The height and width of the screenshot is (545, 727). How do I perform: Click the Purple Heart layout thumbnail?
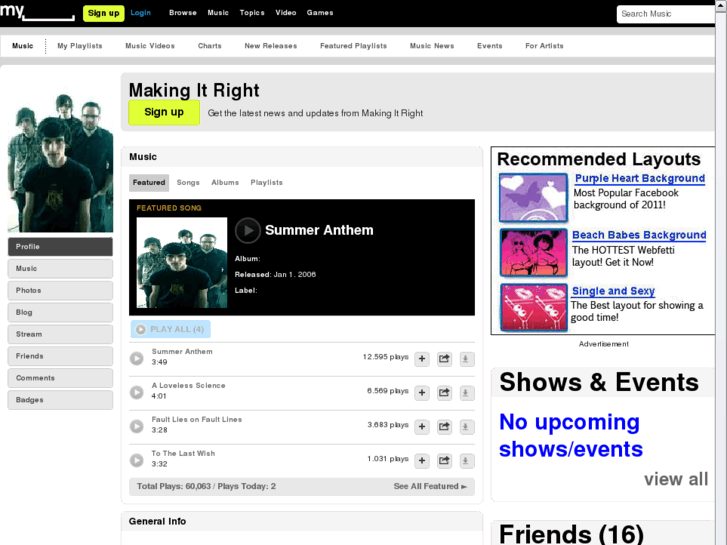click(533, 198)
